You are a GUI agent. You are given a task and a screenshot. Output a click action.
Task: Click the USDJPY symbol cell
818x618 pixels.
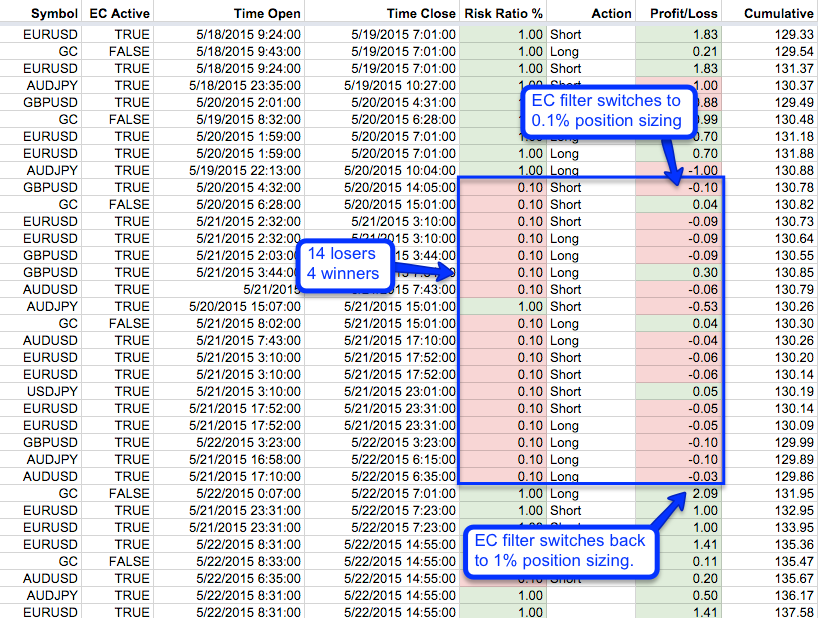tap(46, 391)
